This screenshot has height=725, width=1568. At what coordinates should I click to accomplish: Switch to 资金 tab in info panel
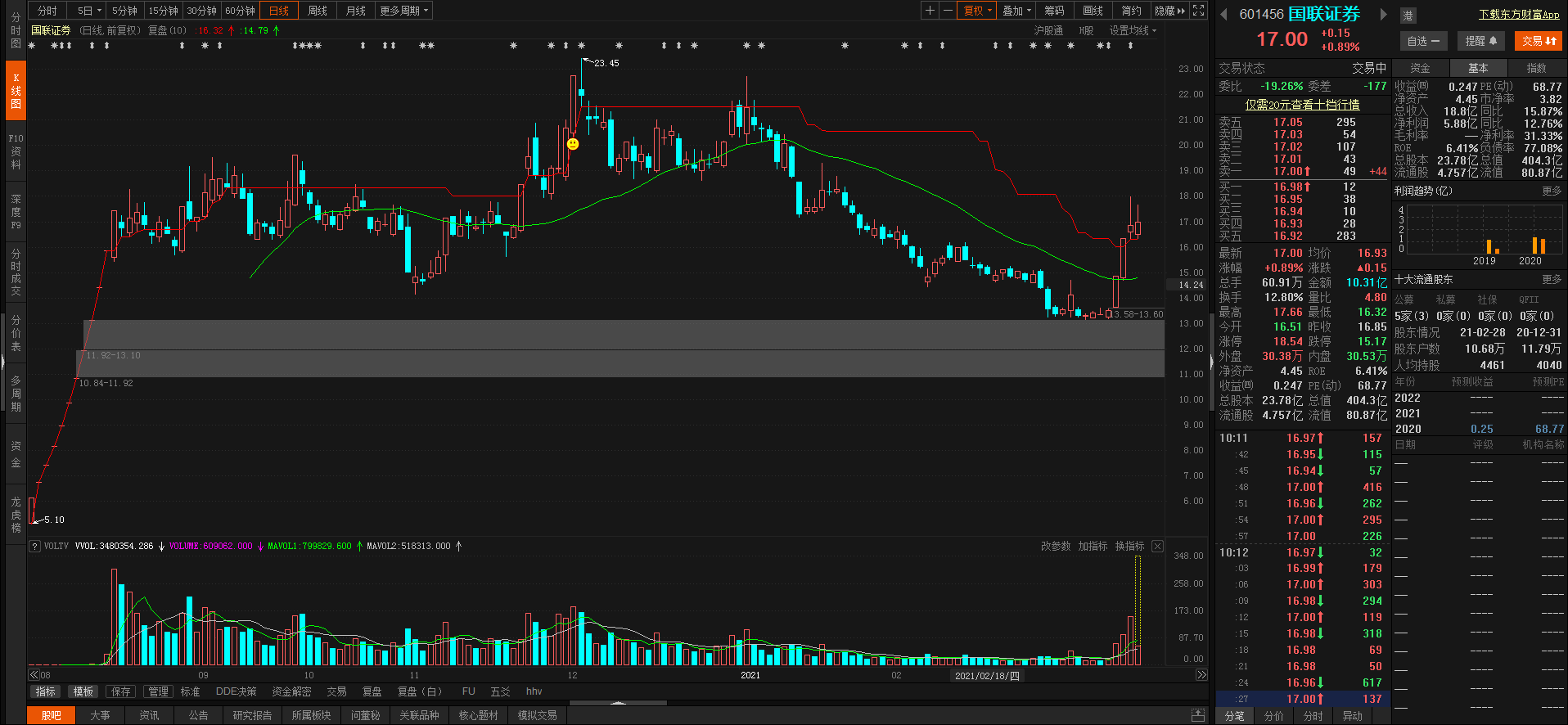tap(1421, 68)
